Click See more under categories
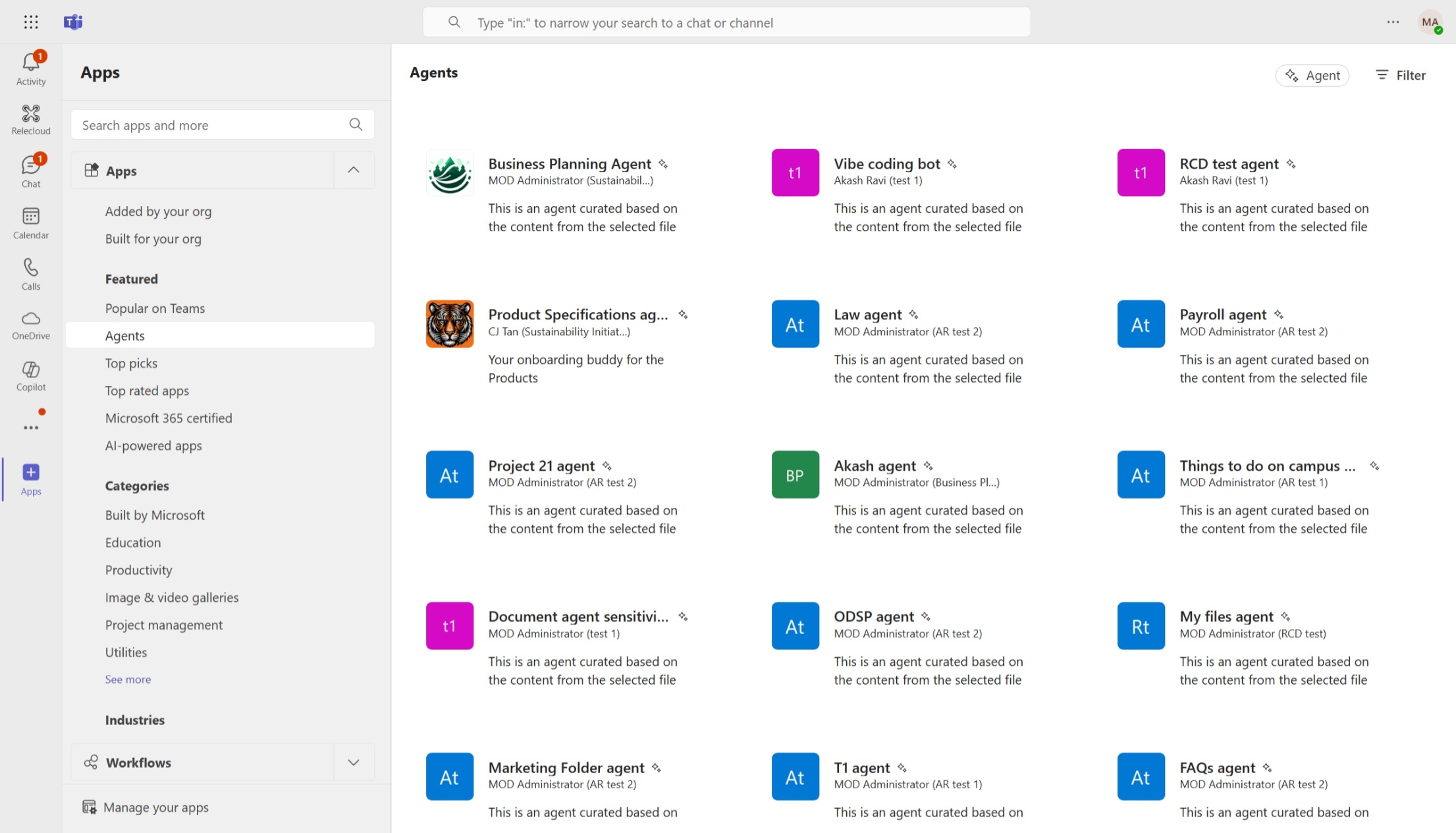Viewport: 1456px width, 833px height. click(128, 679)
